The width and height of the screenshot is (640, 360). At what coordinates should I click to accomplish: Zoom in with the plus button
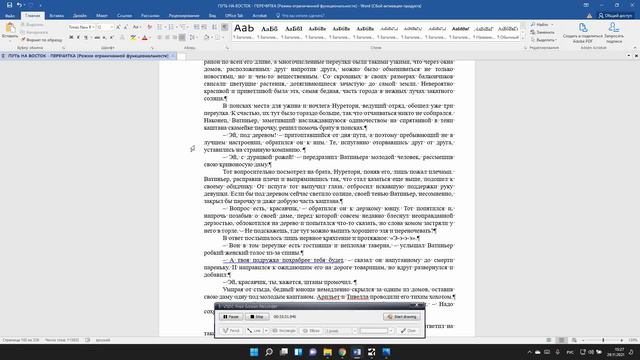[622, 340]
